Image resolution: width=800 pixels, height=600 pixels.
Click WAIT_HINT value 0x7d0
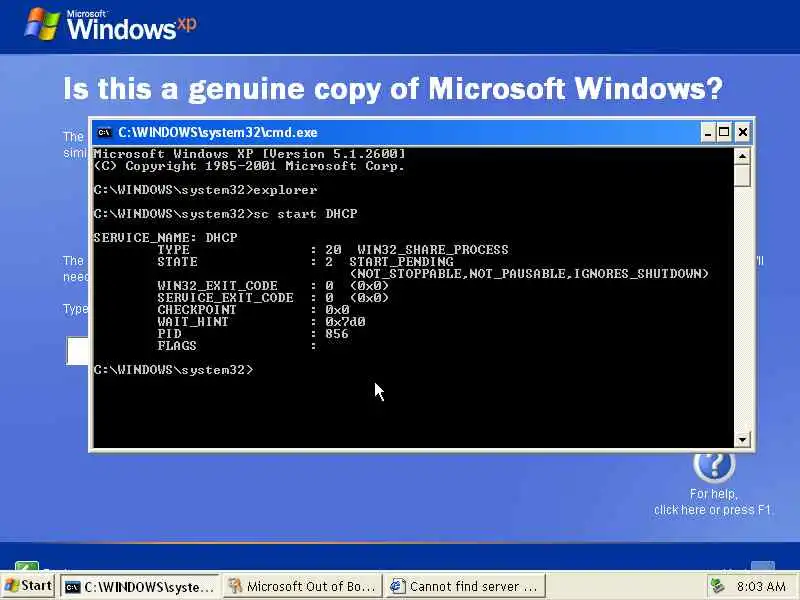[345, 321]
